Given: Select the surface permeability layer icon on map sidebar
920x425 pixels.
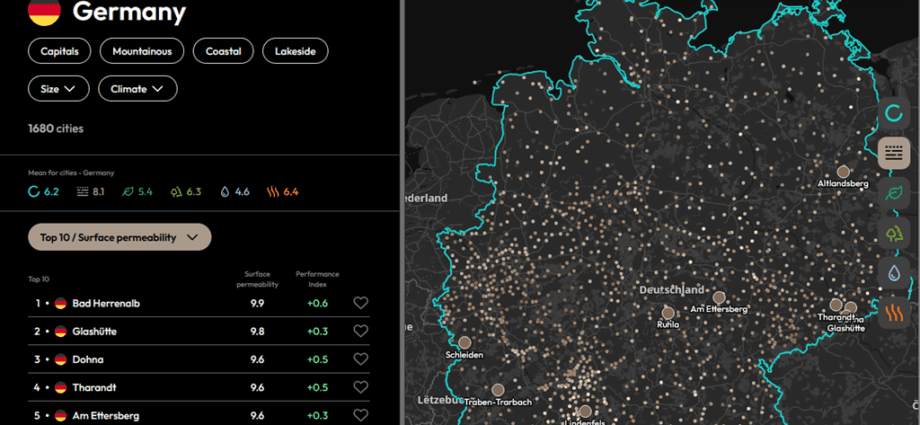Looking at the screenshot, I should coord(894,153).
